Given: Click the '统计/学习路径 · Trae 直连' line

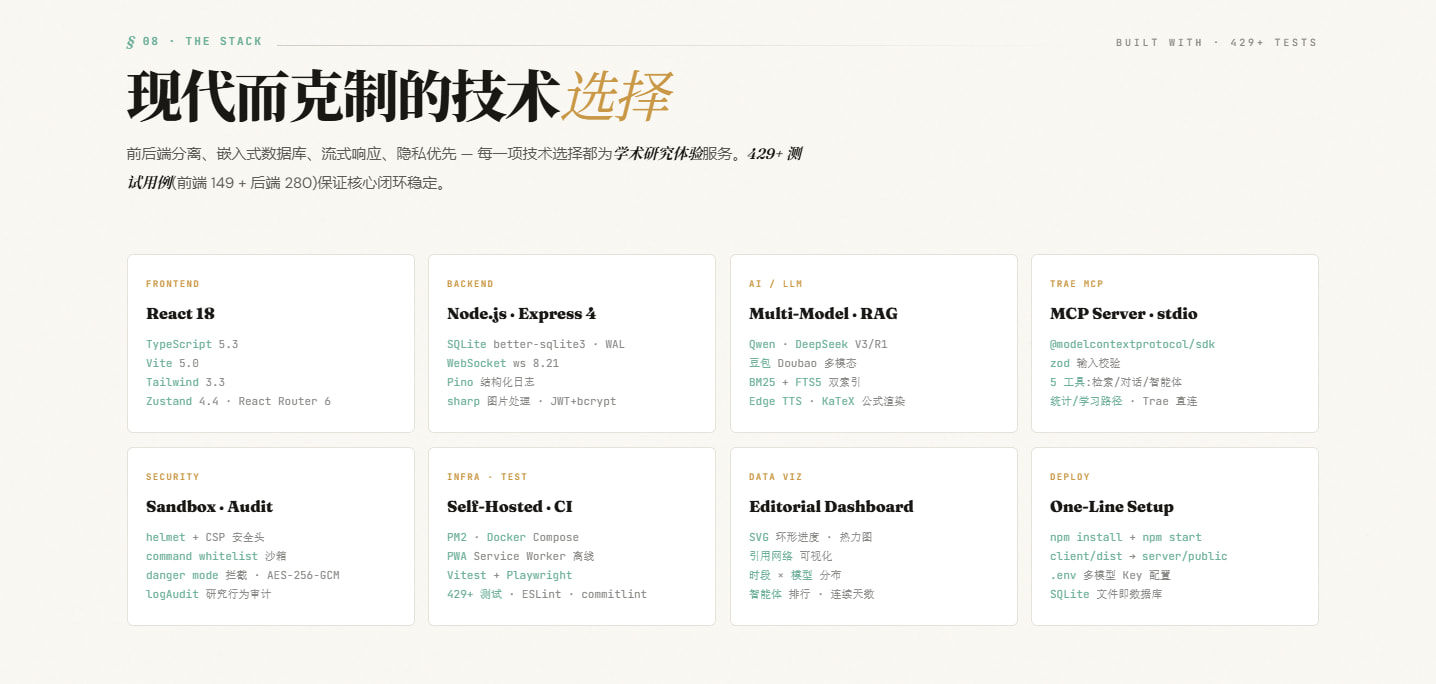Looking at the screenshot, I should [x=1123, y=401].
